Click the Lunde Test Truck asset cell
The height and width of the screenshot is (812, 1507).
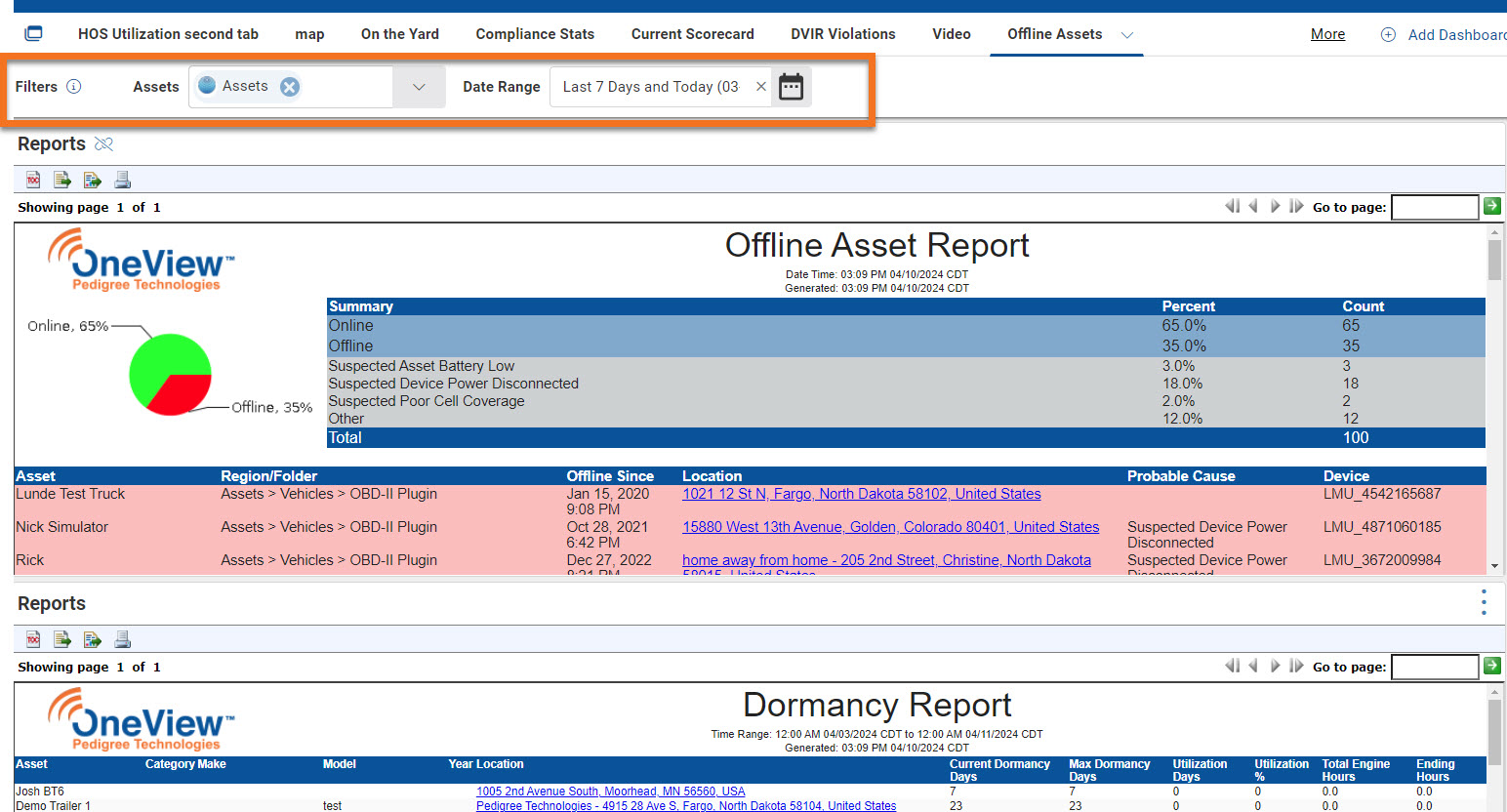[x=70, y=494]
